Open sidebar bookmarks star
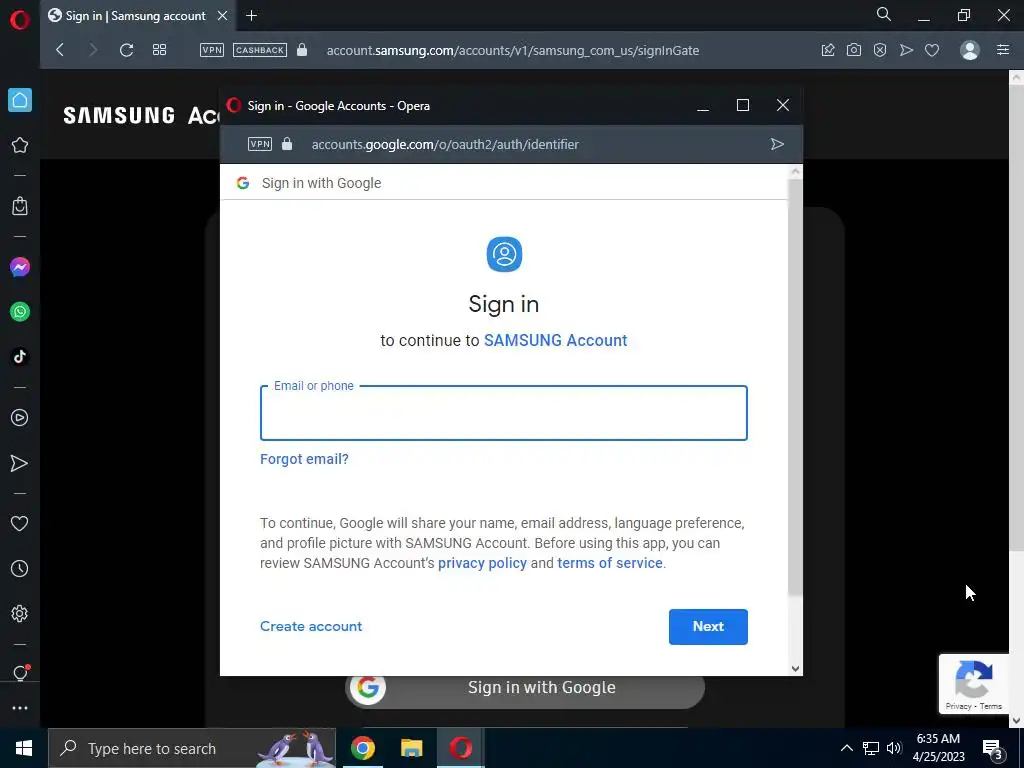The image size is (1024, 768). pyautogui.click(x=20, y=145)
